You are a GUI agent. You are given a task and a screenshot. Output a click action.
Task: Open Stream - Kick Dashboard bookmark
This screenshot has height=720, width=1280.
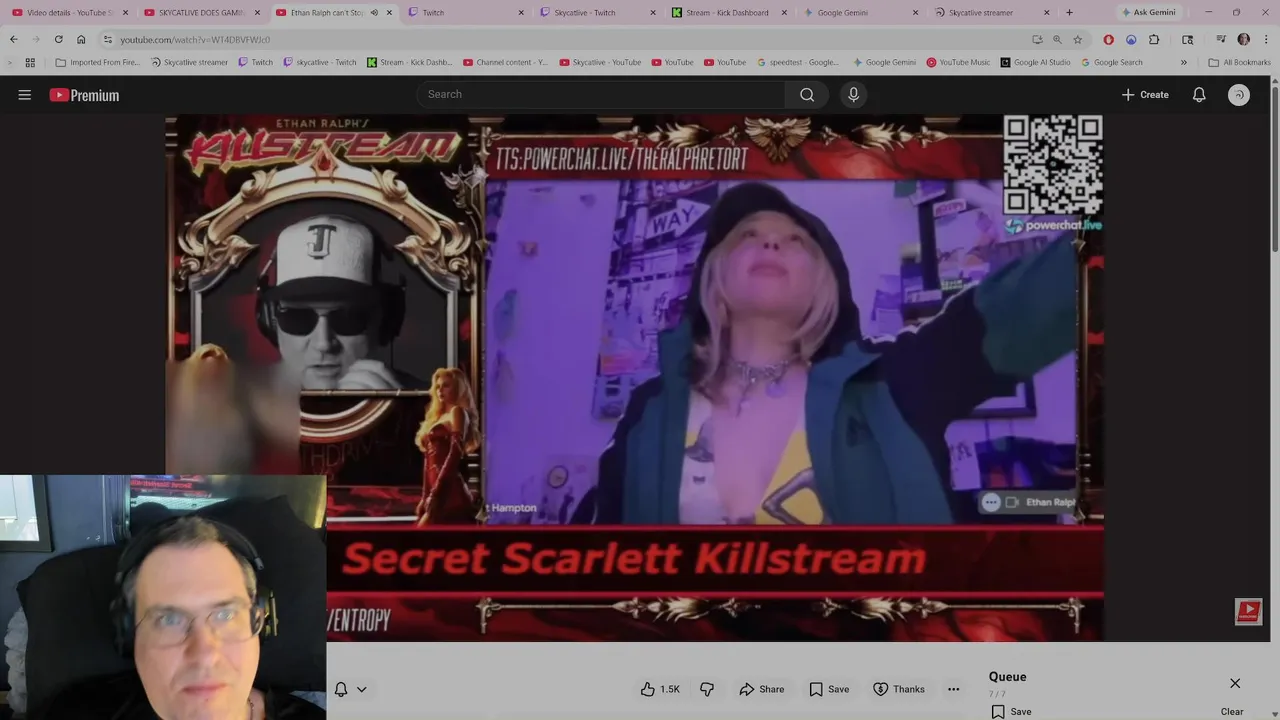tap(410, 62)
